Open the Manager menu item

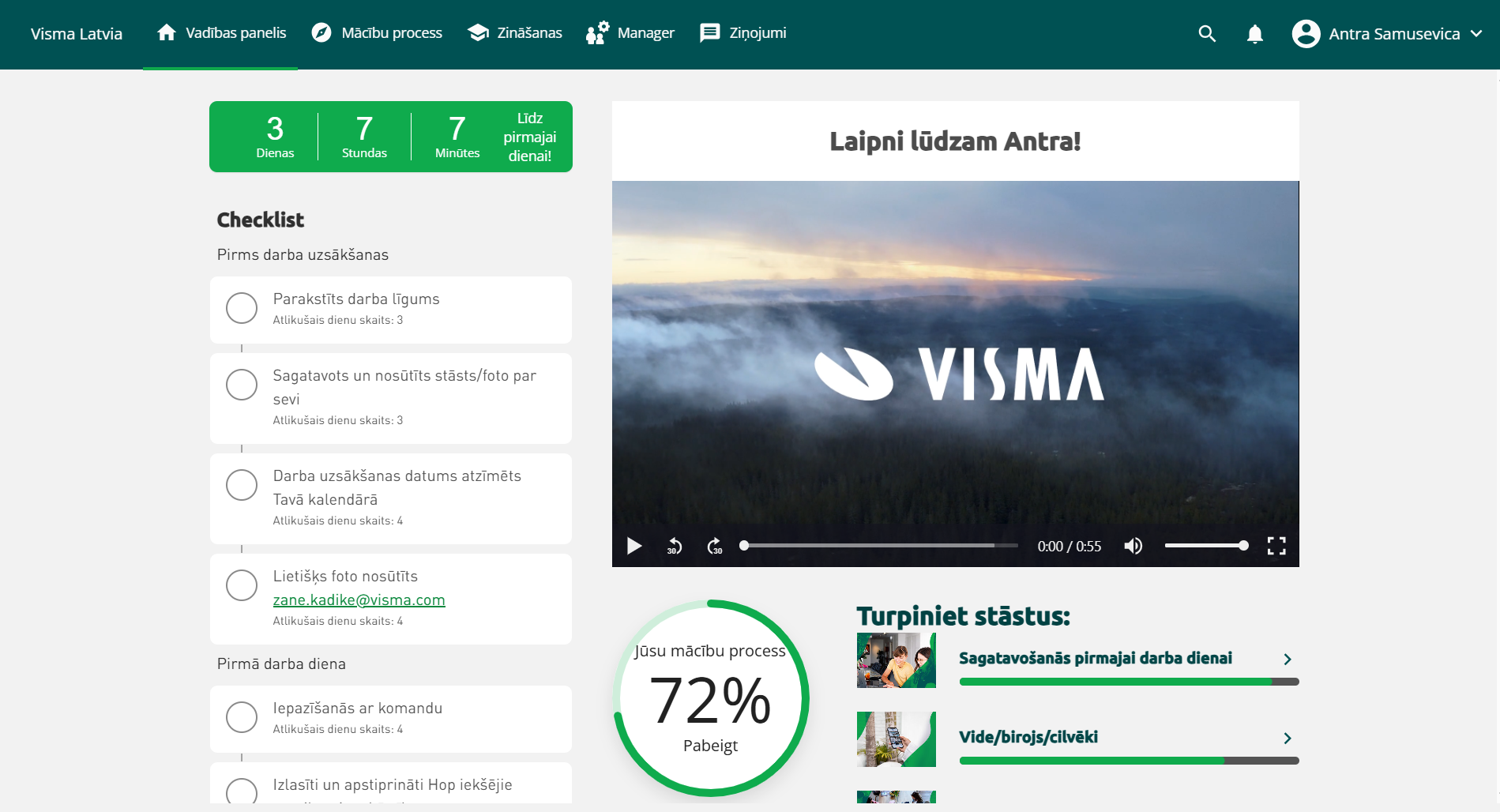pyautogui.click(x=630, y=33)
